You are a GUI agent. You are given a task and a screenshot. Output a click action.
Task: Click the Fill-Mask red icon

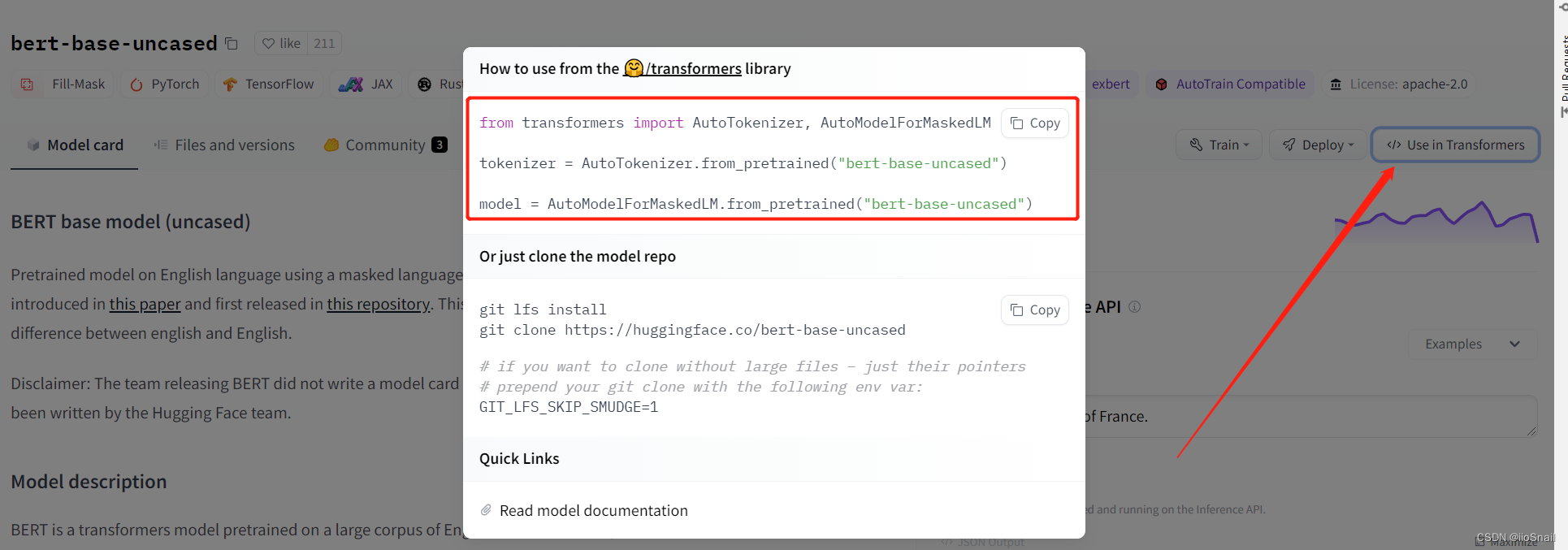tap(27, 84)
